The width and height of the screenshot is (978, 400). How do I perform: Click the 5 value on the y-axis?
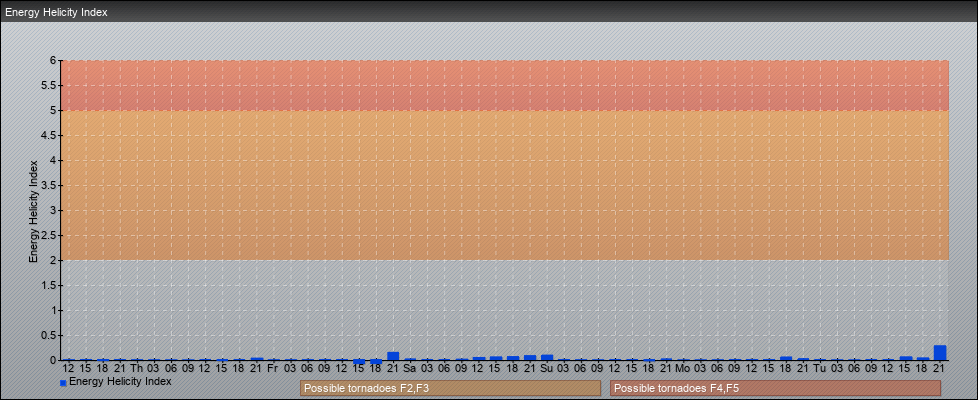(x=54, y=110)
